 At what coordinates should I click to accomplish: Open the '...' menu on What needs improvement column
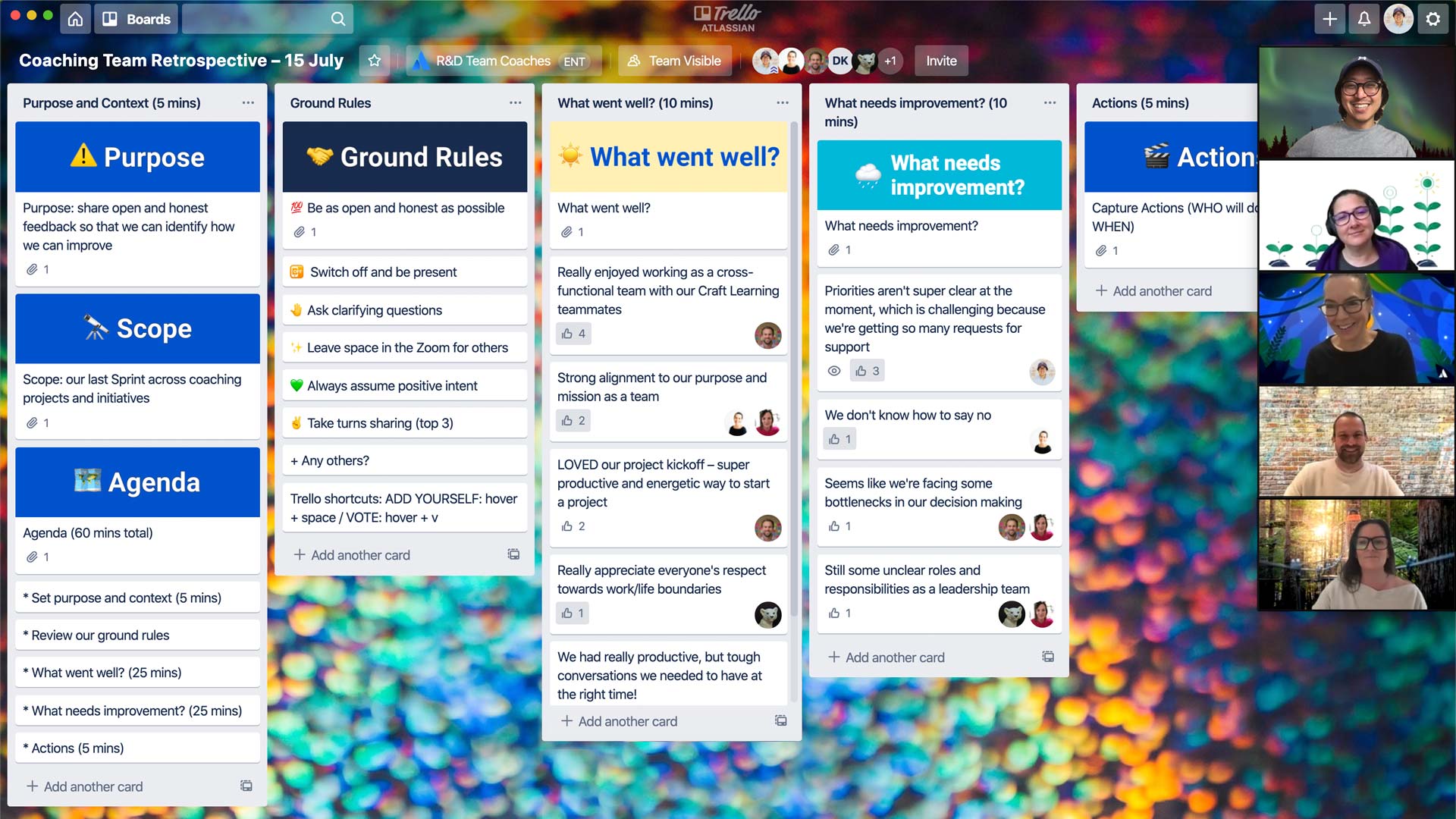pos(1048,103)
